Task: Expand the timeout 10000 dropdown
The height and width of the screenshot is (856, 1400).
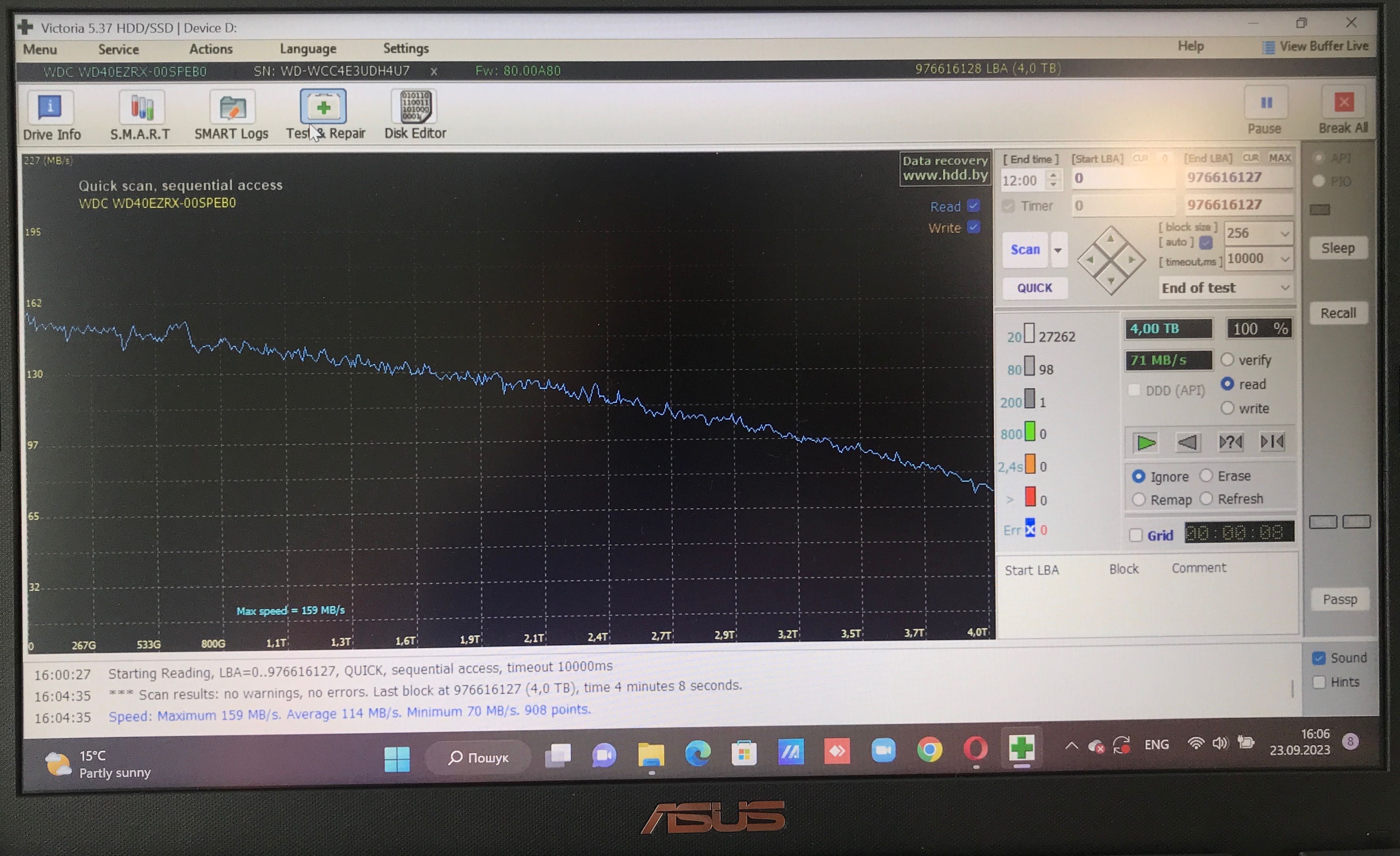Action: click(x=1285, y=259)
